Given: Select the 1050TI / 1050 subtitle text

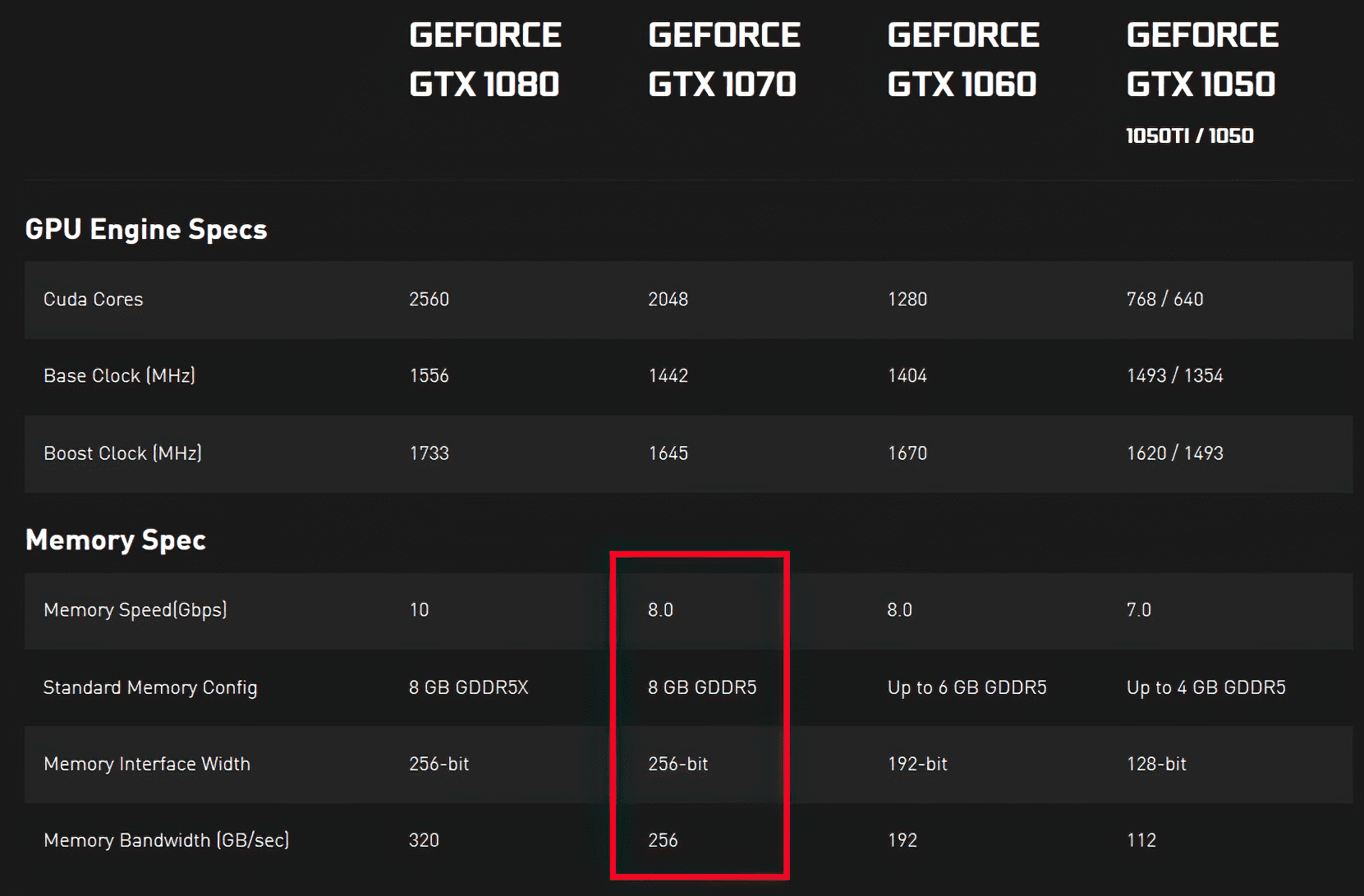Looking at the screenshot, I should (x=1190, y=136).
